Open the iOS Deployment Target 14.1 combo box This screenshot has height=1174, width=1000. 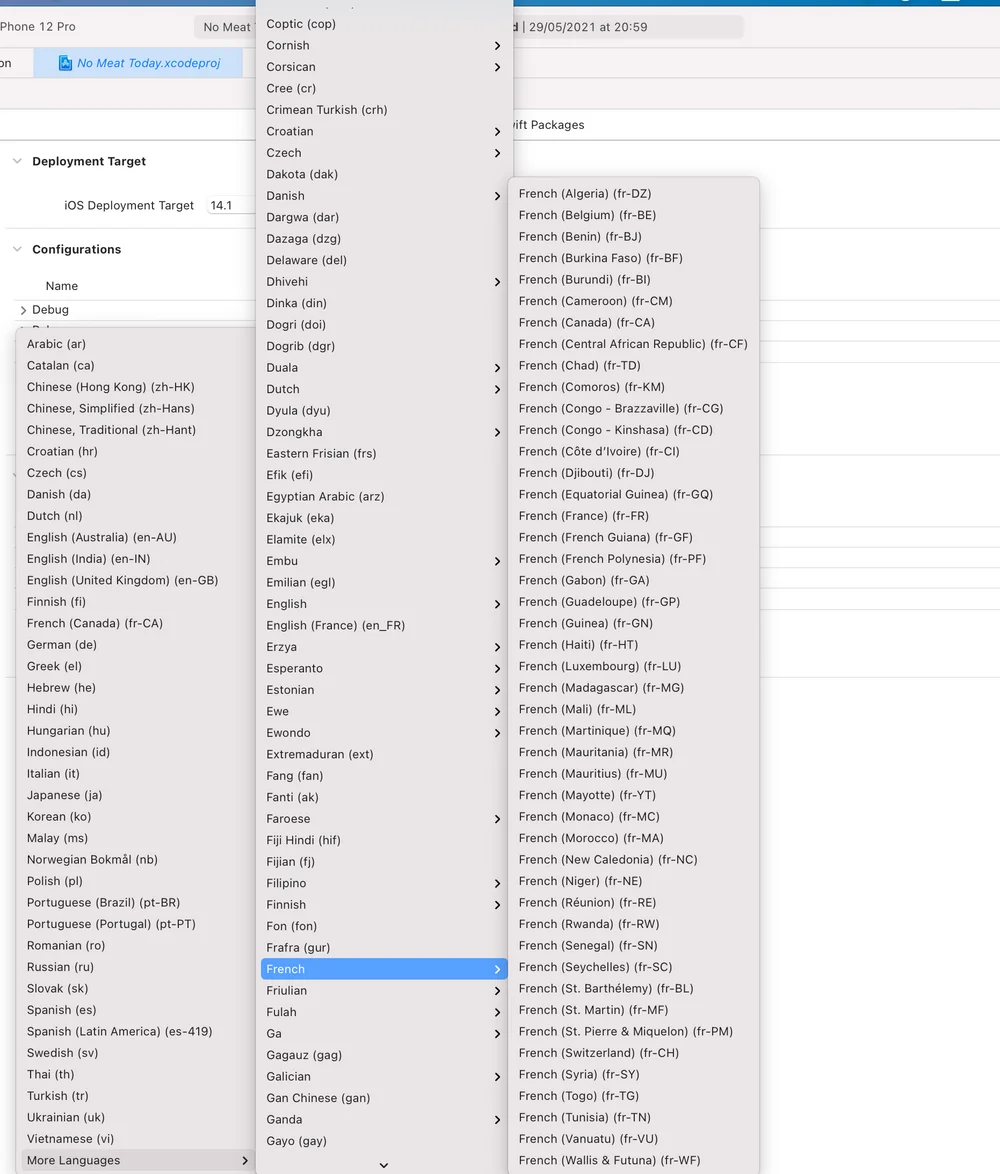230,205
